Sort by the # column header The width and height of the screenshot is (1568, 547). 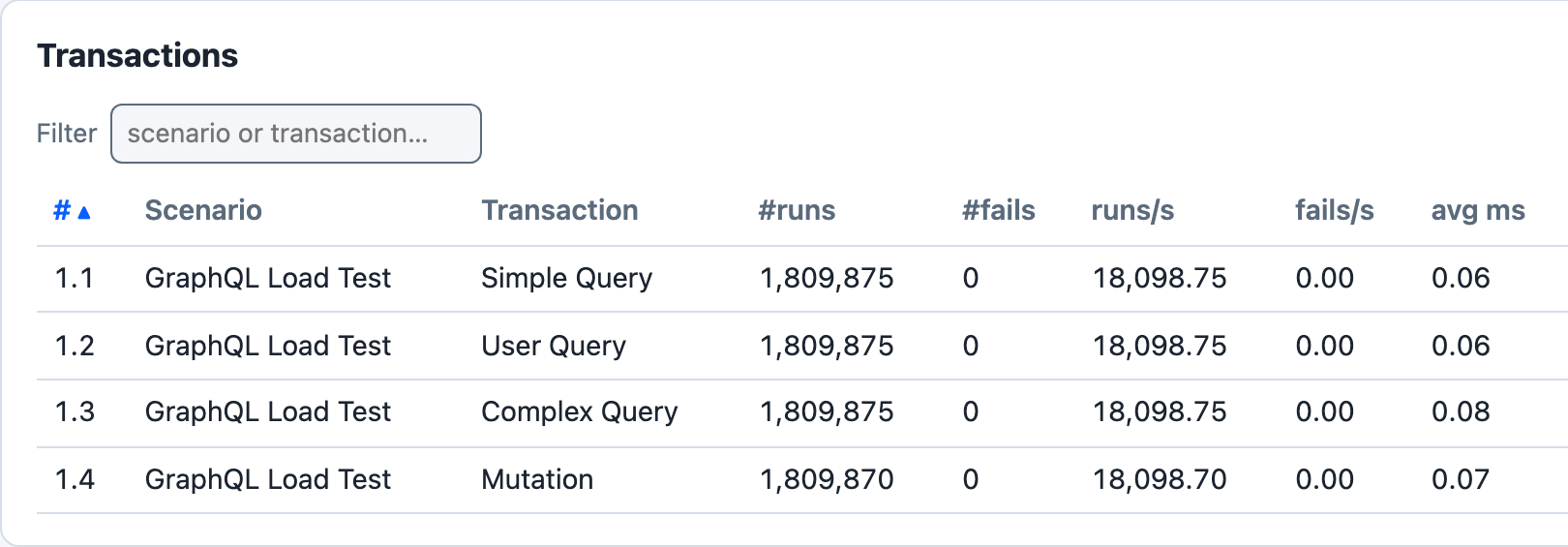tap(72, 211)
